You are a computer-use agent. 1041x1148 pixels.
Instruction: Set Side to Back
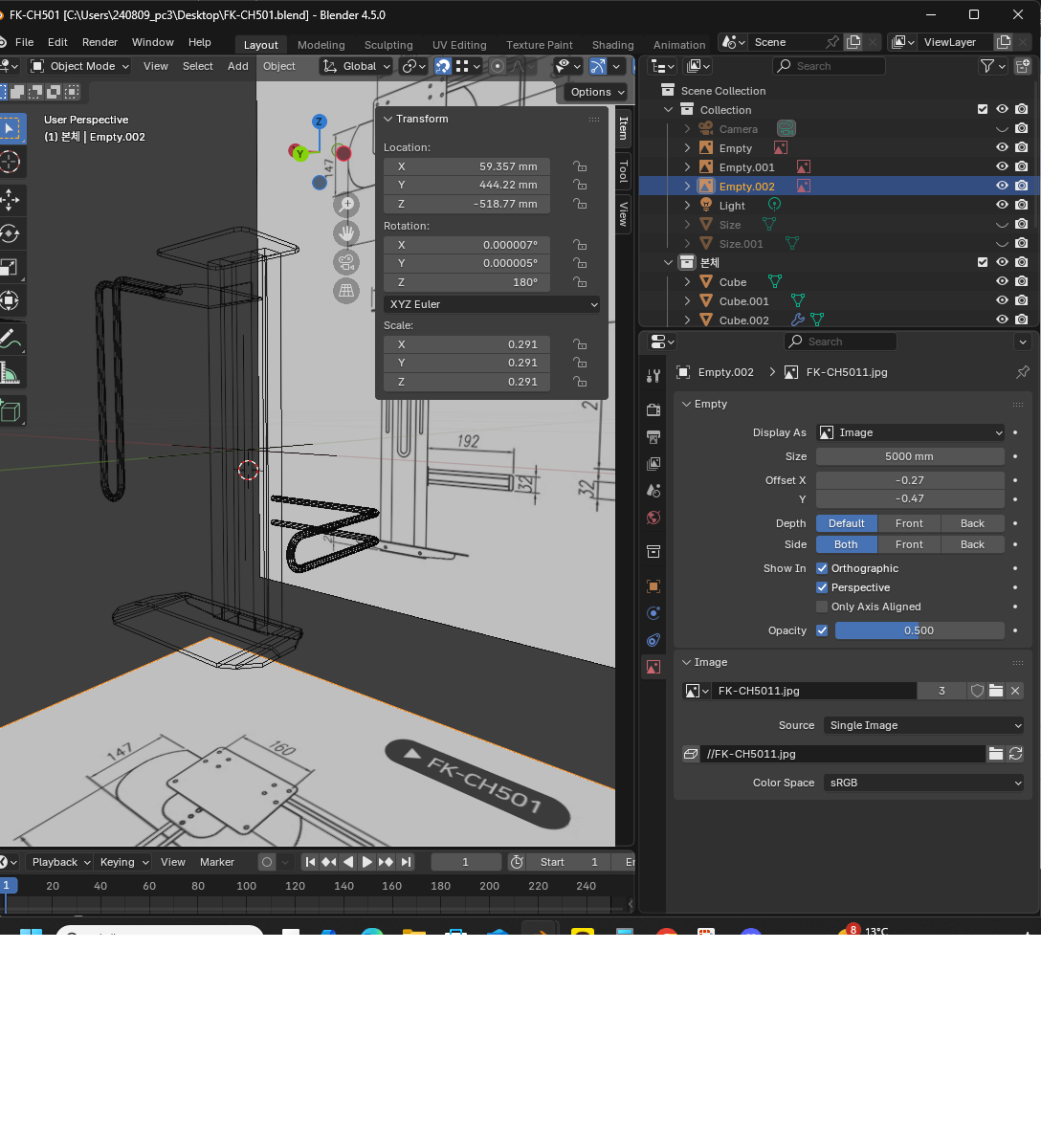[x=972, y=544]
